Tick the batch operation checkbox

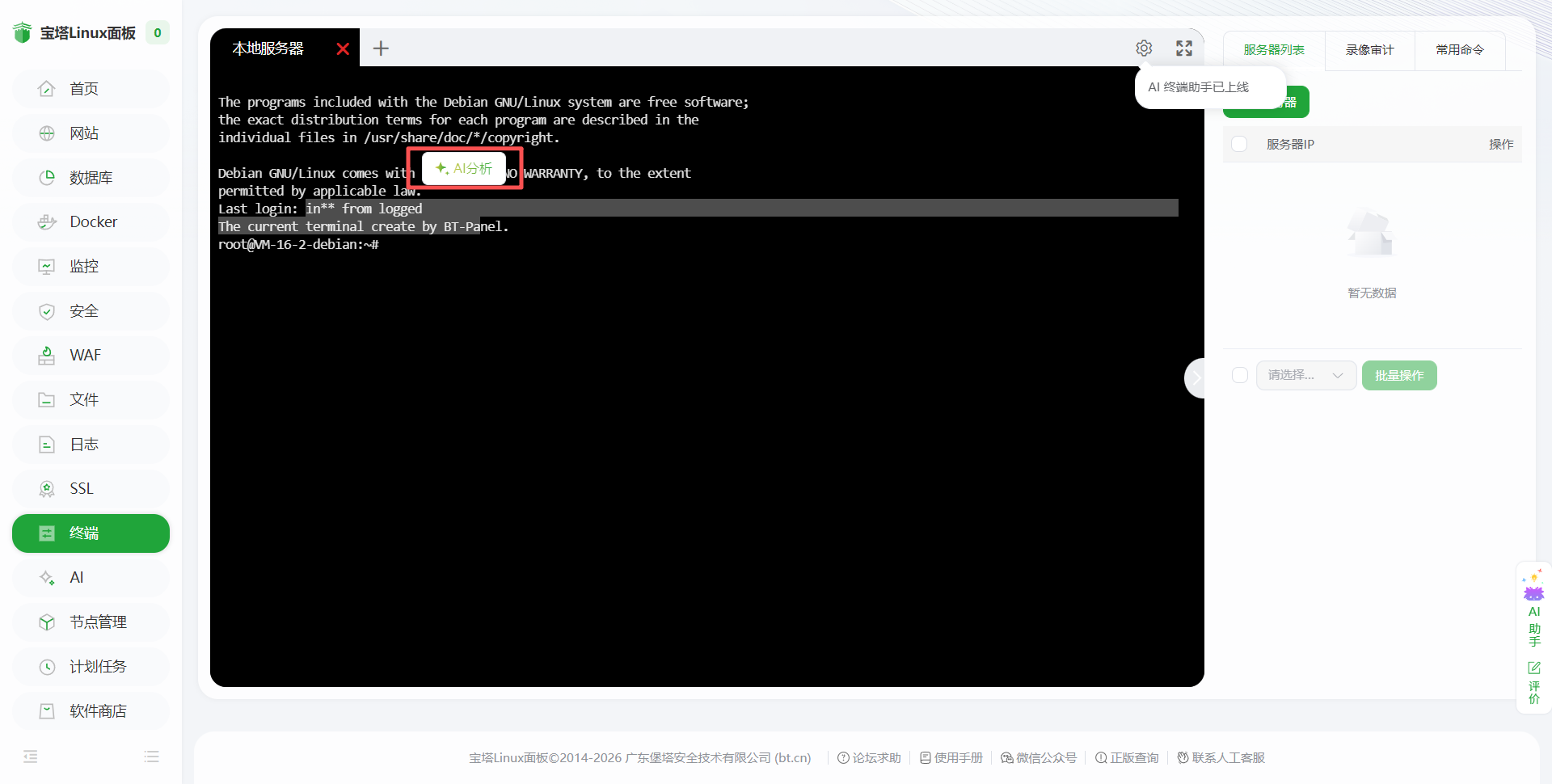click(x=1239, y=375)
